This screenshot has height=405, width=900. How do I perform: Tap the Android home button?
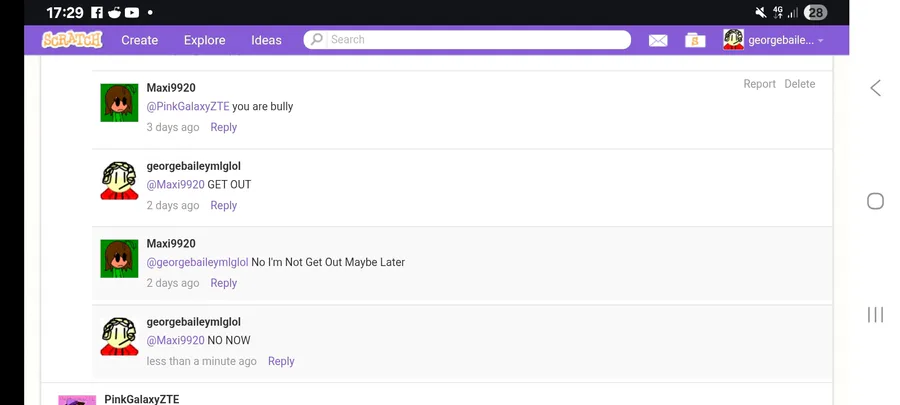[875, 201]
